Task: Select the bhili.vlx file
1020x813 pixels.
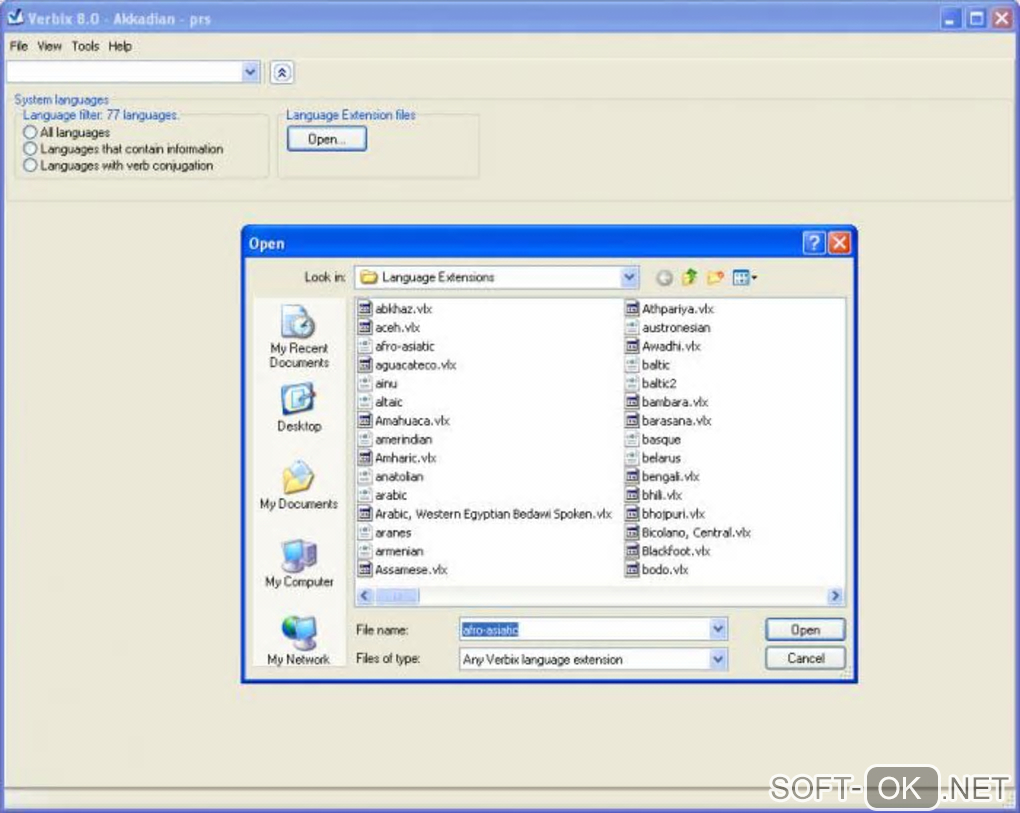Action: click(654, 495)
